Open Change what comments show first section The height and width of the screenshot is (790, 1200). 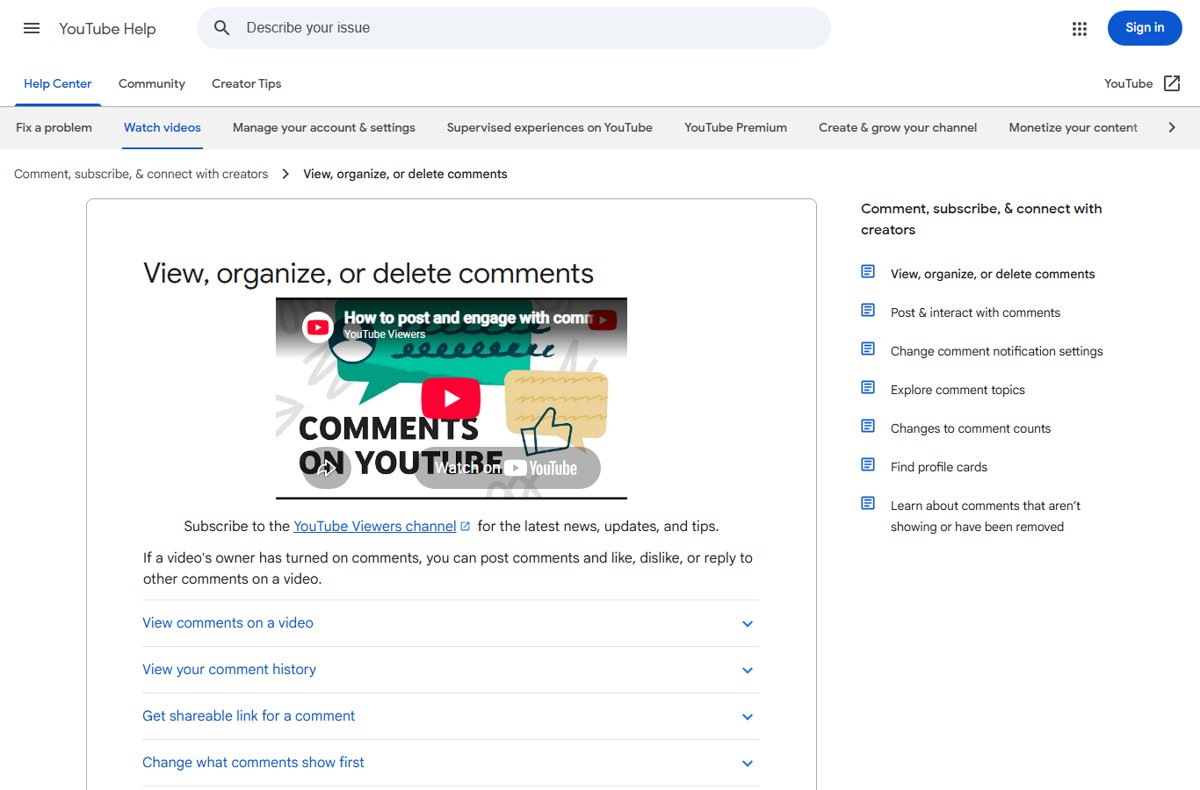point(450,763)
